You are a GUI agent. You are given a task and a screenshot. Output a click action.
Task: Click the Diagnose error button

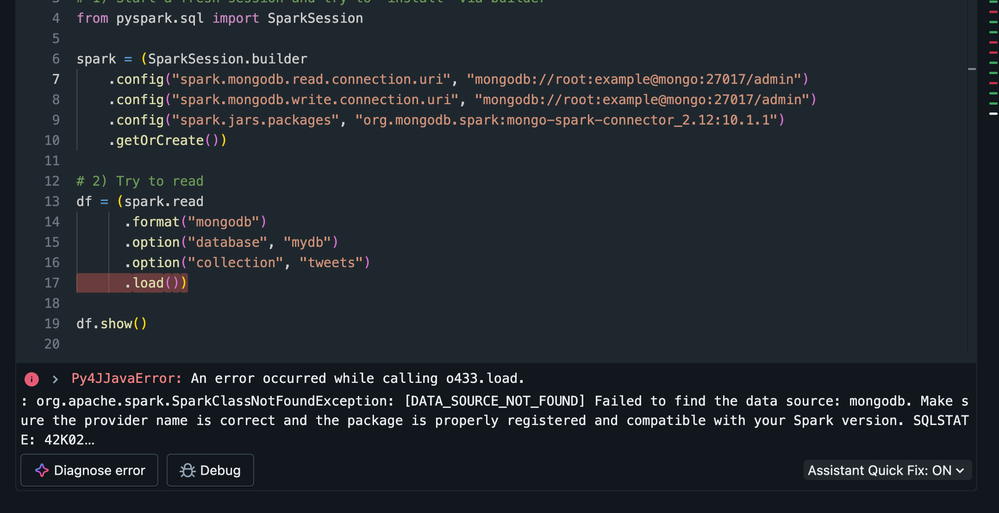[x=90, y=470]
